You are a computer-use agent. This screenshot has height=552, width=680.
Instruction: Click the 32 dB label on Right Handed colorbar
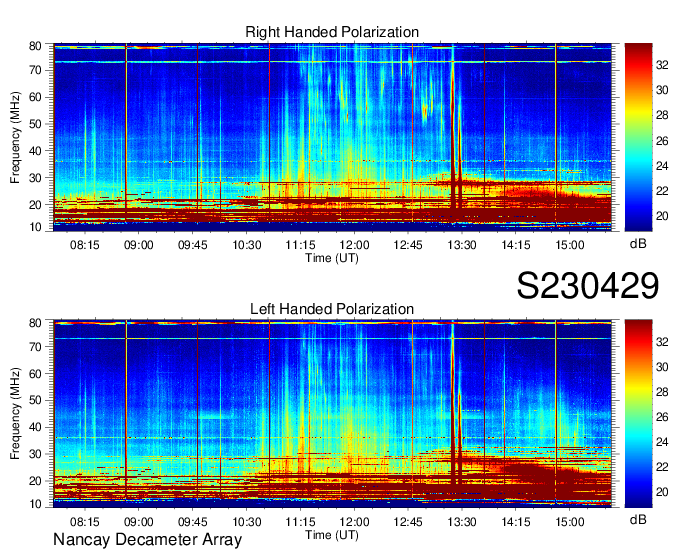(x=662, y=65)
